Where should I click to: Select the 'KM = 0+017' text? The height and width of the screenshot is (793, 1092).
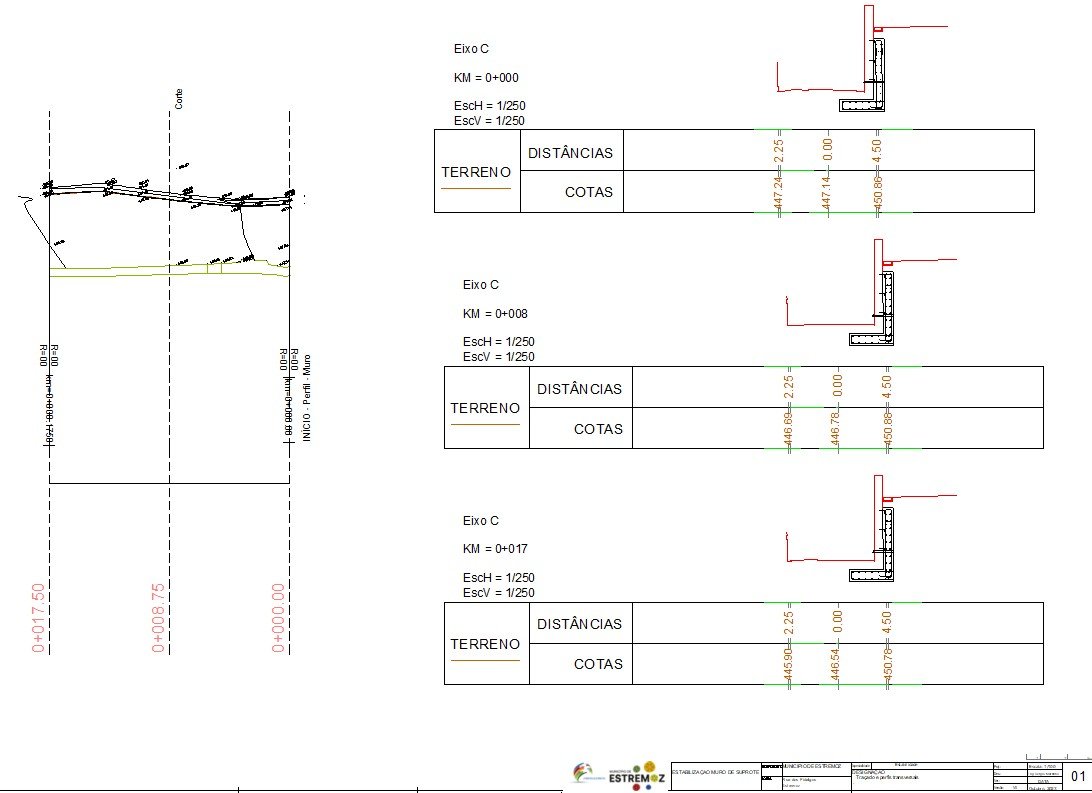pos(495,549)
